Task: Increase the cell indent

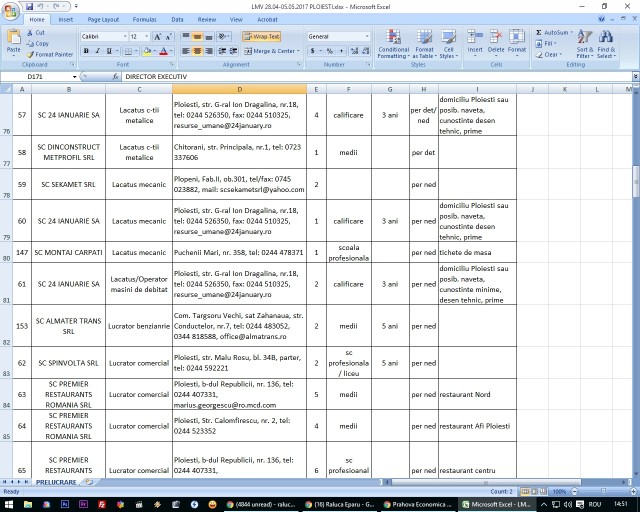Action: (x=233, y=51)
